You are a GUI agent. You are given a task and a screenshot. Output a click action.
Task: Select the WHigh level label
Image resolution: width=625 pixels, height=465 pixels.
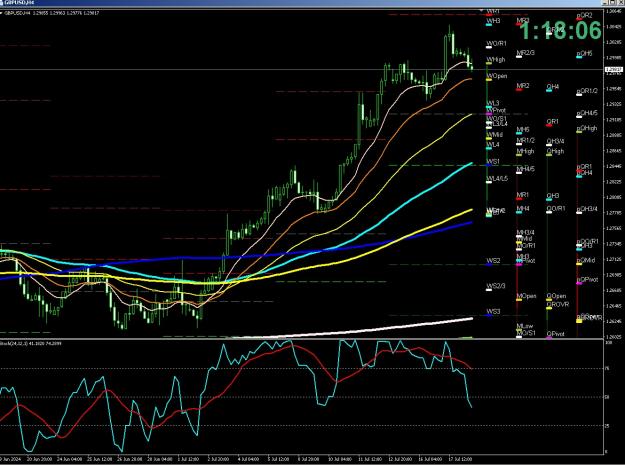pos(495,59)
